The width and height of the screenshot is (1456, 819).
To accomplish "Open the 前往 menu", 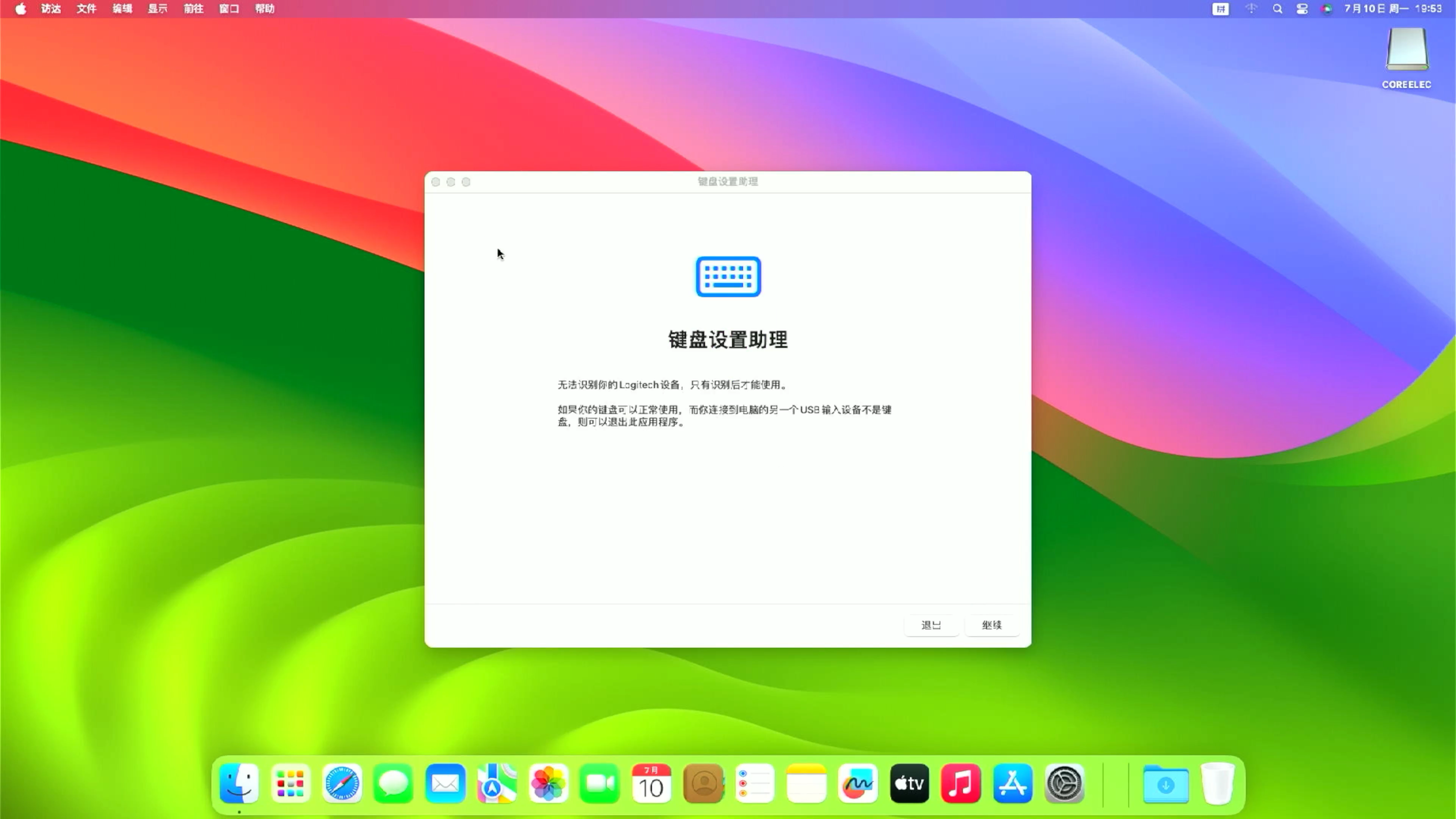I will [x=193, y=9].
